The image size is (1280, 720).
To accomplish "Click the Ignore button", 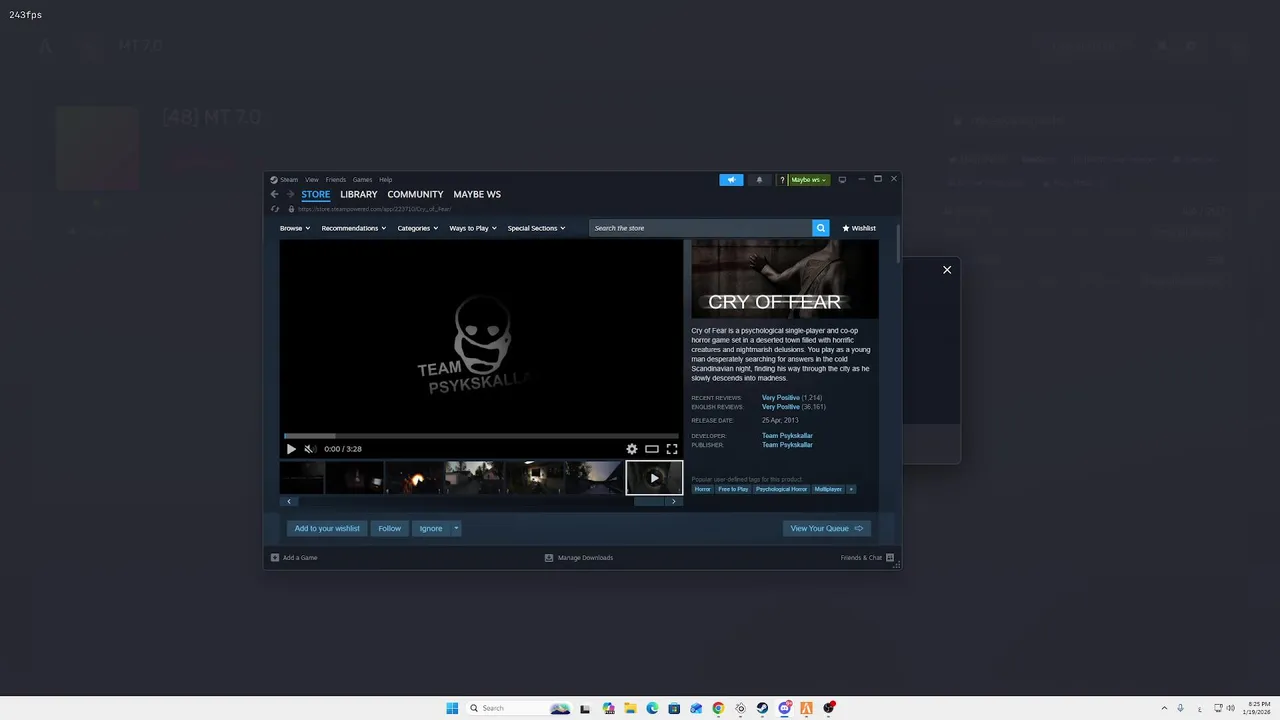I will pyautogui.click(x=431, y=528).
